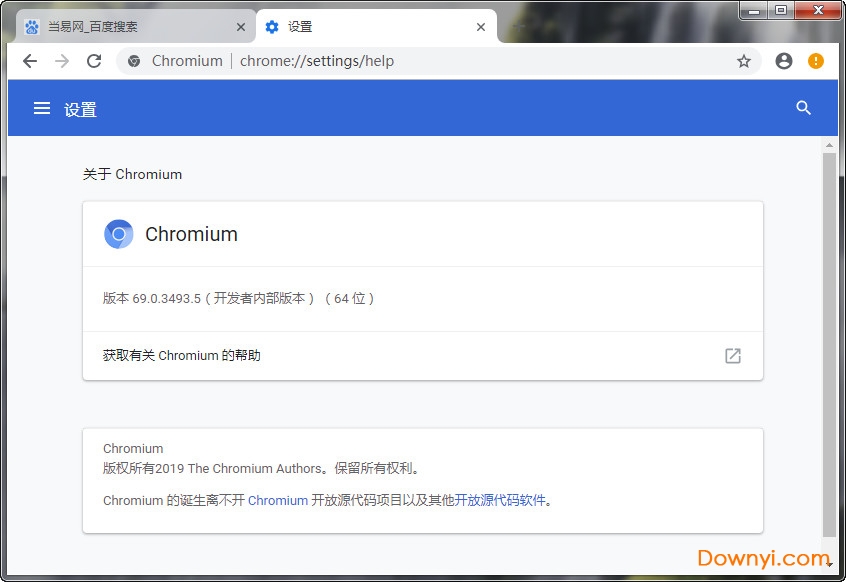
Task: Click the orange warning notification icon
Action: tap(815, 61)
